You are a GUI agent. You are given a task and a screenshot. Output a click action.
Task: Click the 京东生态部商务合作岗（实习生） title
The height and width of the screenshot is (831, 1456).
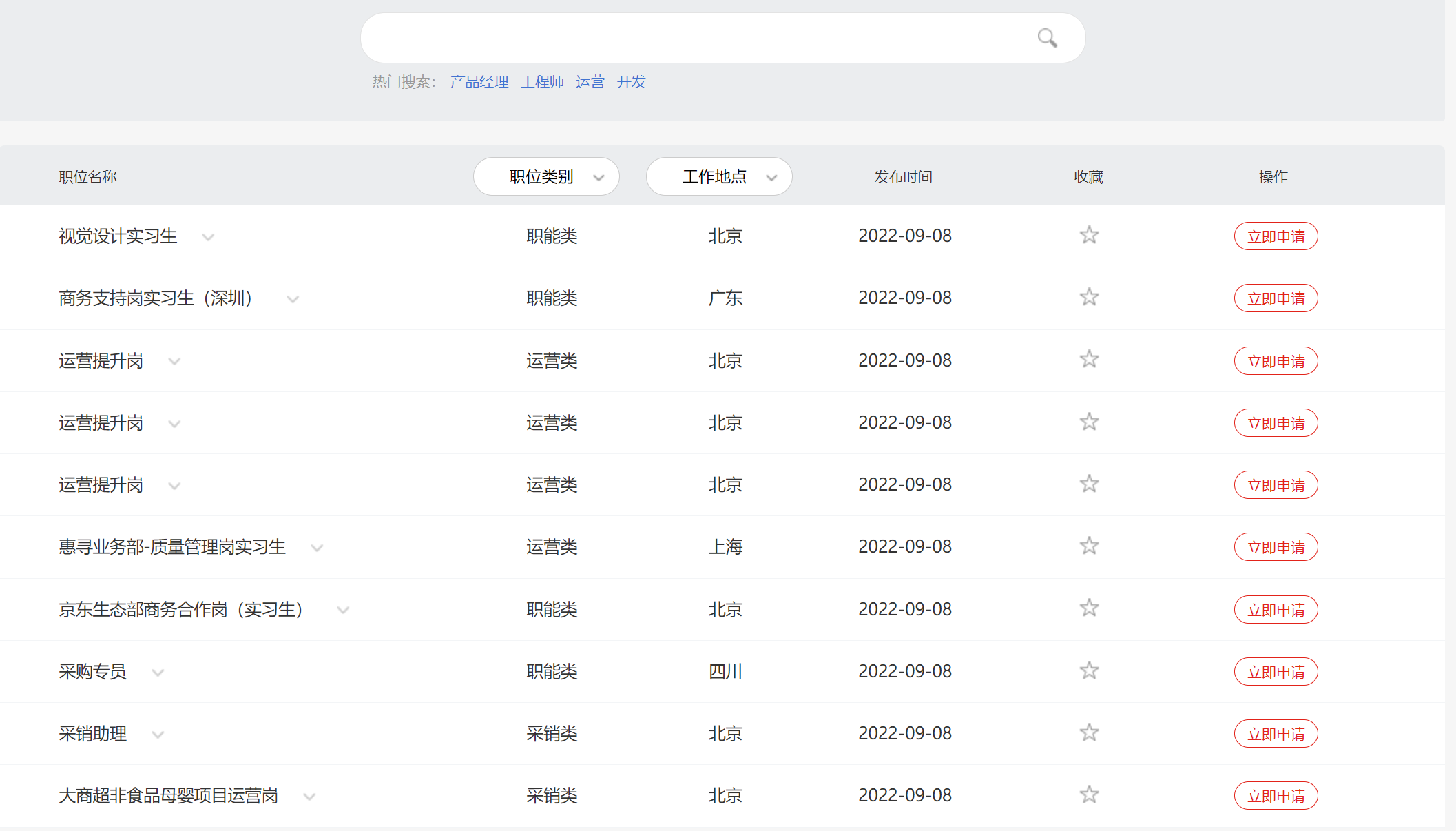point(181,610)
